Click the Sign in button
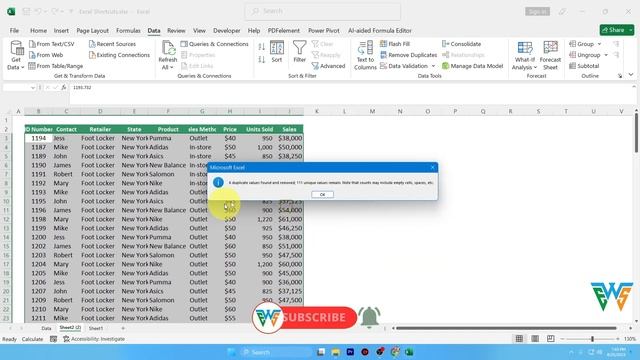 (x=538, y=11)
